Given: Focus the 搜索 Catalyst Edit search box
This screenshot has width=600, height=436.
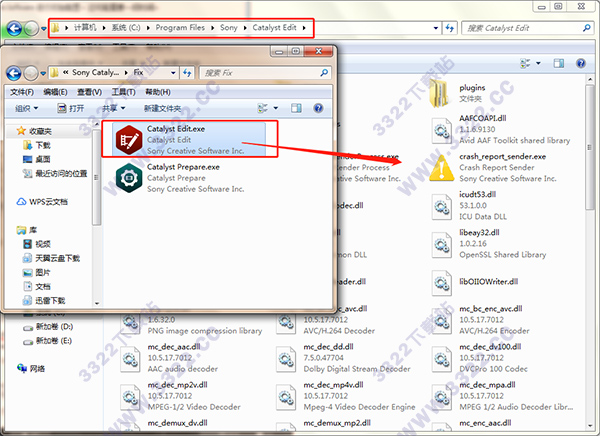Looking at the screenshot, I should (x=527, y=28).
